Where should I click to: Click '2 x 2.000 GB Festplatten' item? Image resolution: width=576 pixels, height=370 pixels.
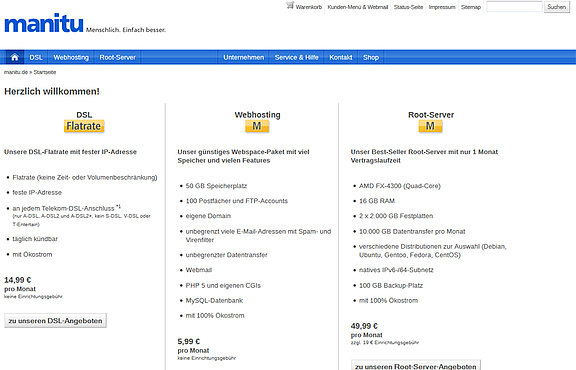[396, 216]
